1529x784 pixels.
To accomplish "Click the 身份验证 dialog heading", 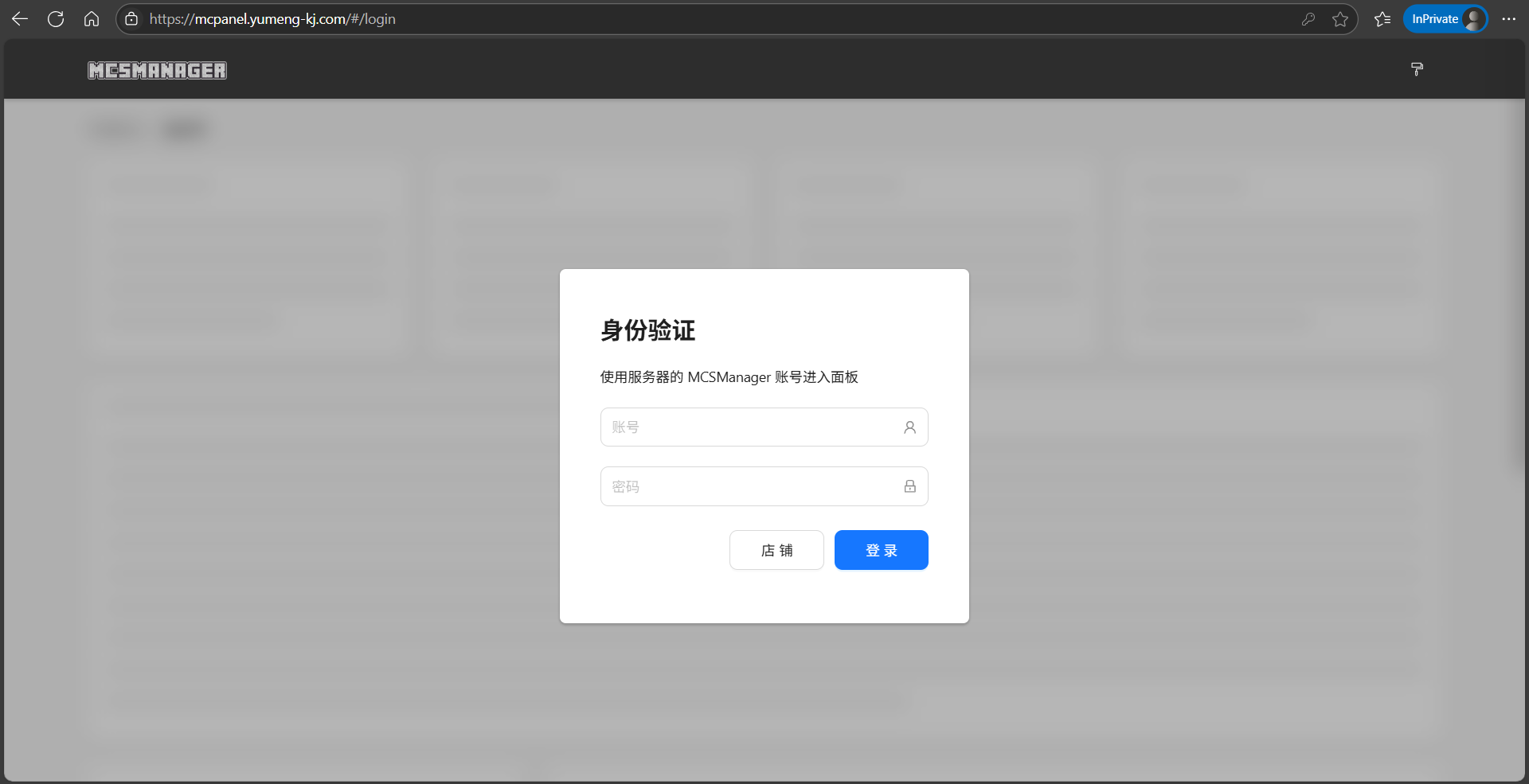I will [647, 330].
